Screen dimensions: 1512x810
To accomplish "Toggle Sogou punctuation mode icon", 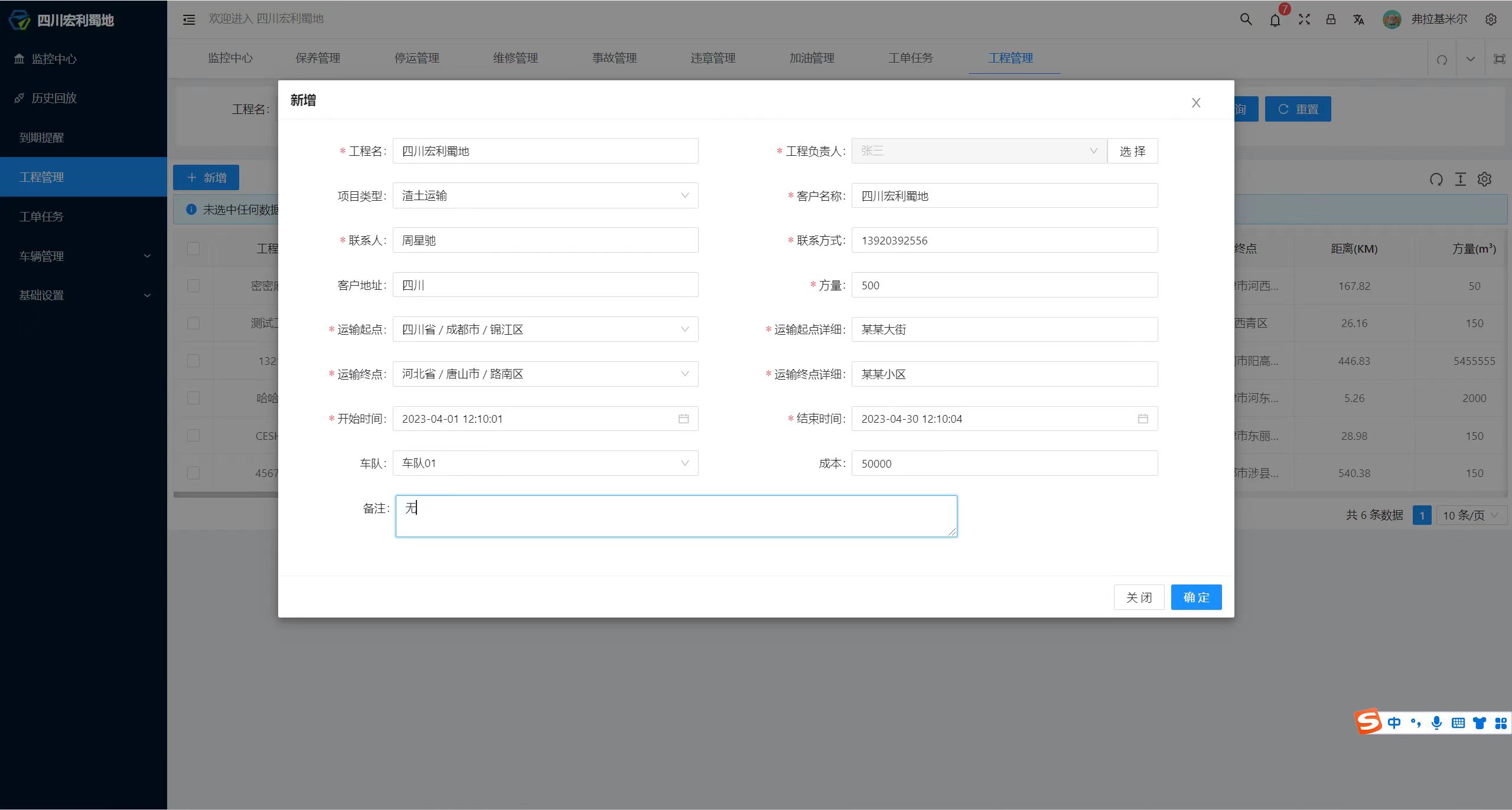I will [x=1416, y=723].
